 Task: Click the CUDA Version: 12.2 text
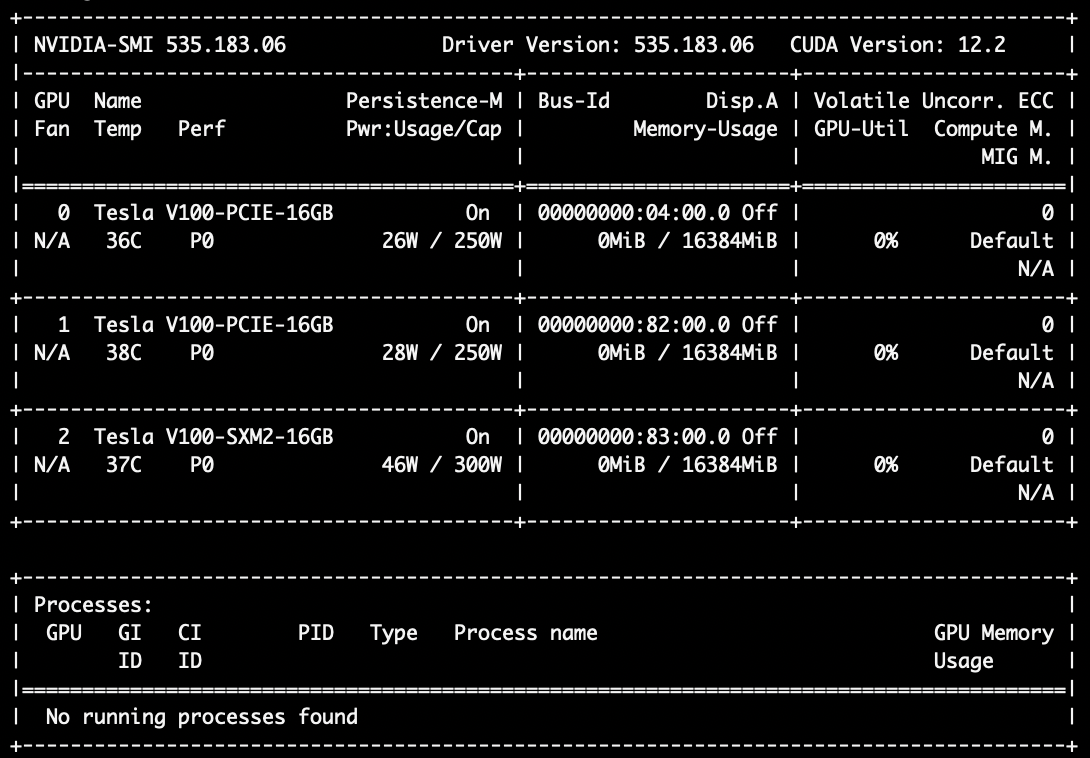pyautogui.click(x=898, y=45)
